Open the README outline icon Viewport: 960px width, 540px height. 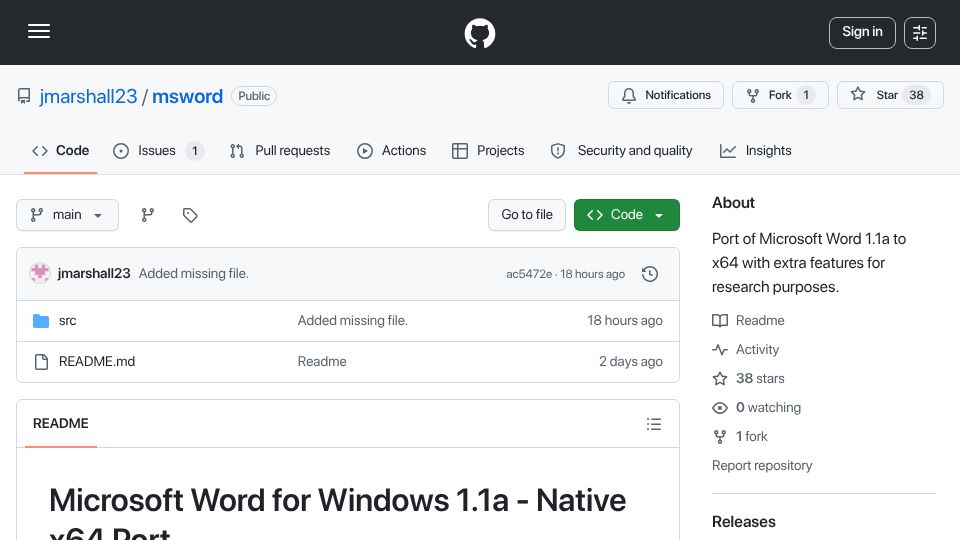[x=654, y=424]
